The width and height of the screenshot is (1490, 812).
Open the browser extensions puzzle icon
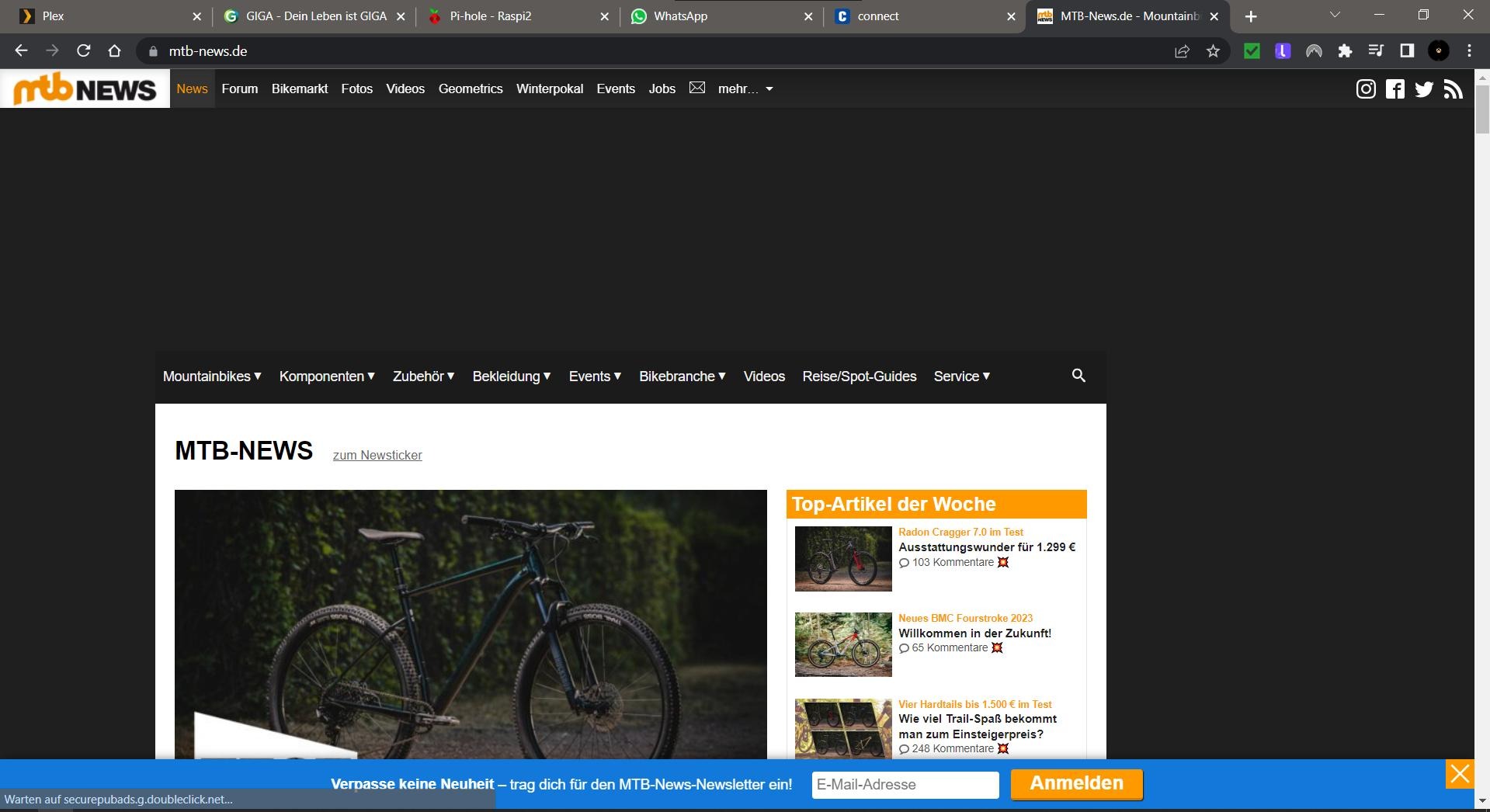pyautogui.click(x=1345, y=51)
